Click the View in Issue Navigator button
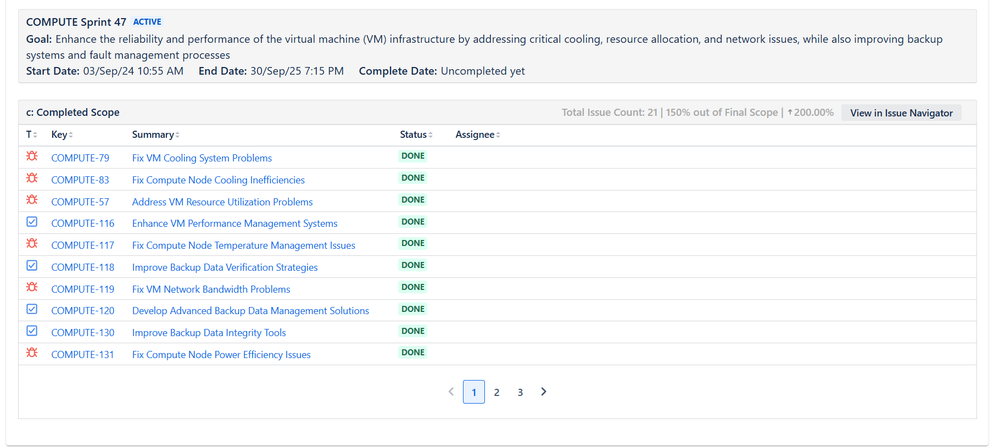999x447 pixels. 902,113
